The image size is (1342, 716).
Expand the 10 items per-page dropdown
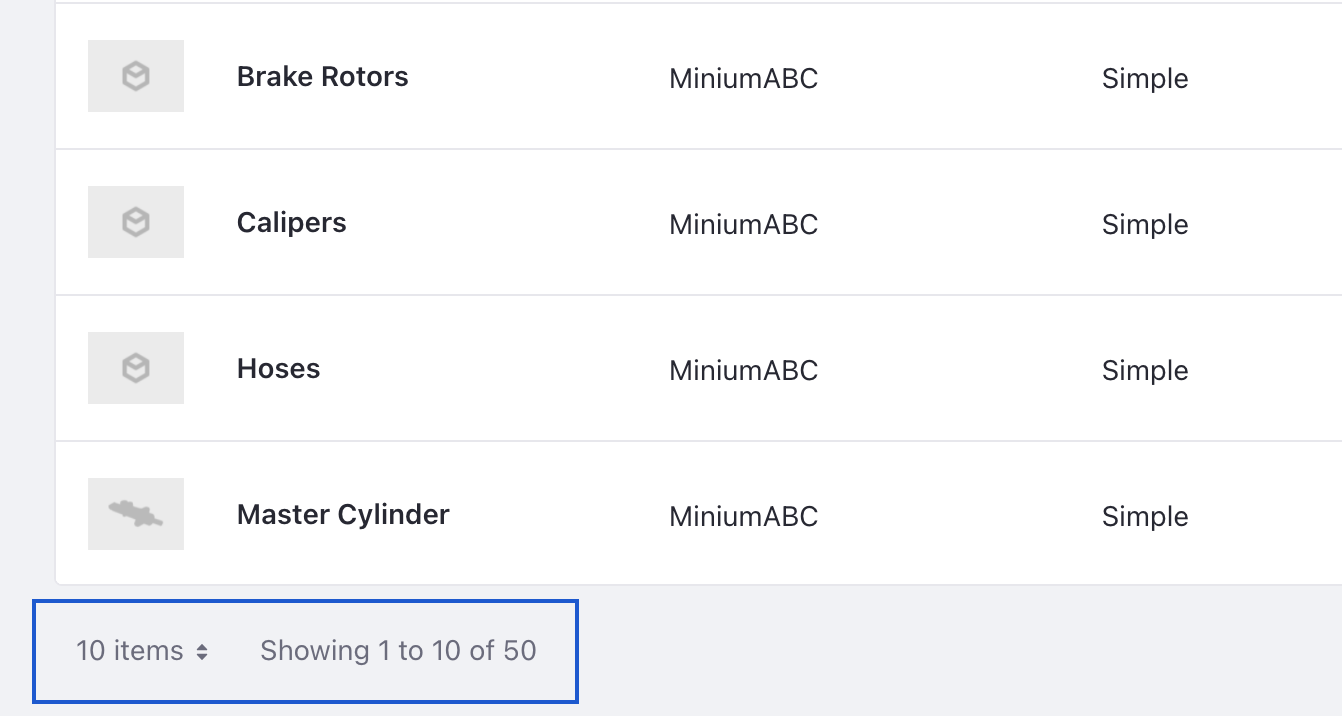click(142, 651)
